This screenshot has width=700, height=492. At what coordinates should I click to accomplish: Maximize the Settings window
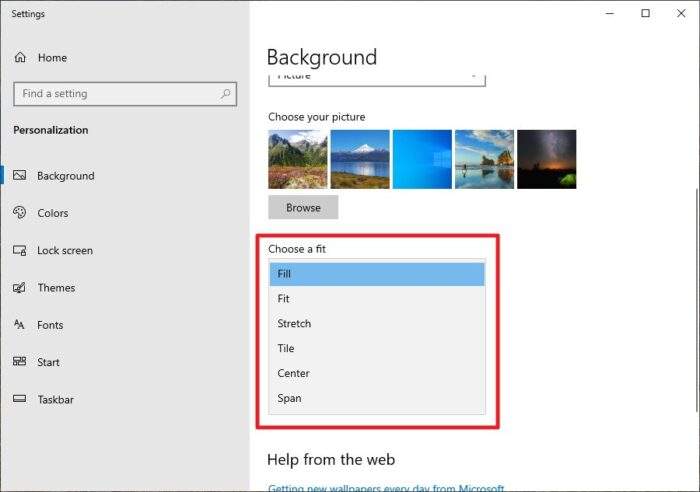point(646,13)
